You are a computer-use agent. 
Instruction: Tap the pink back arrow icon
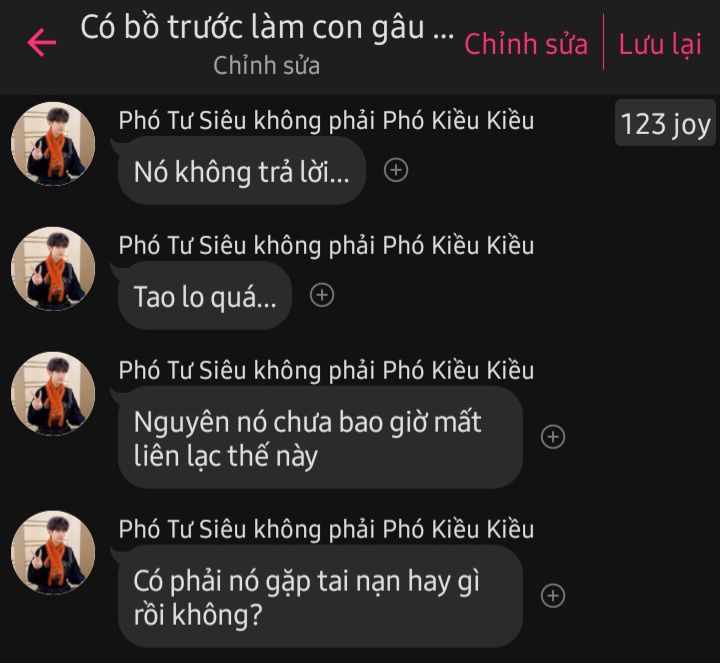41,43
